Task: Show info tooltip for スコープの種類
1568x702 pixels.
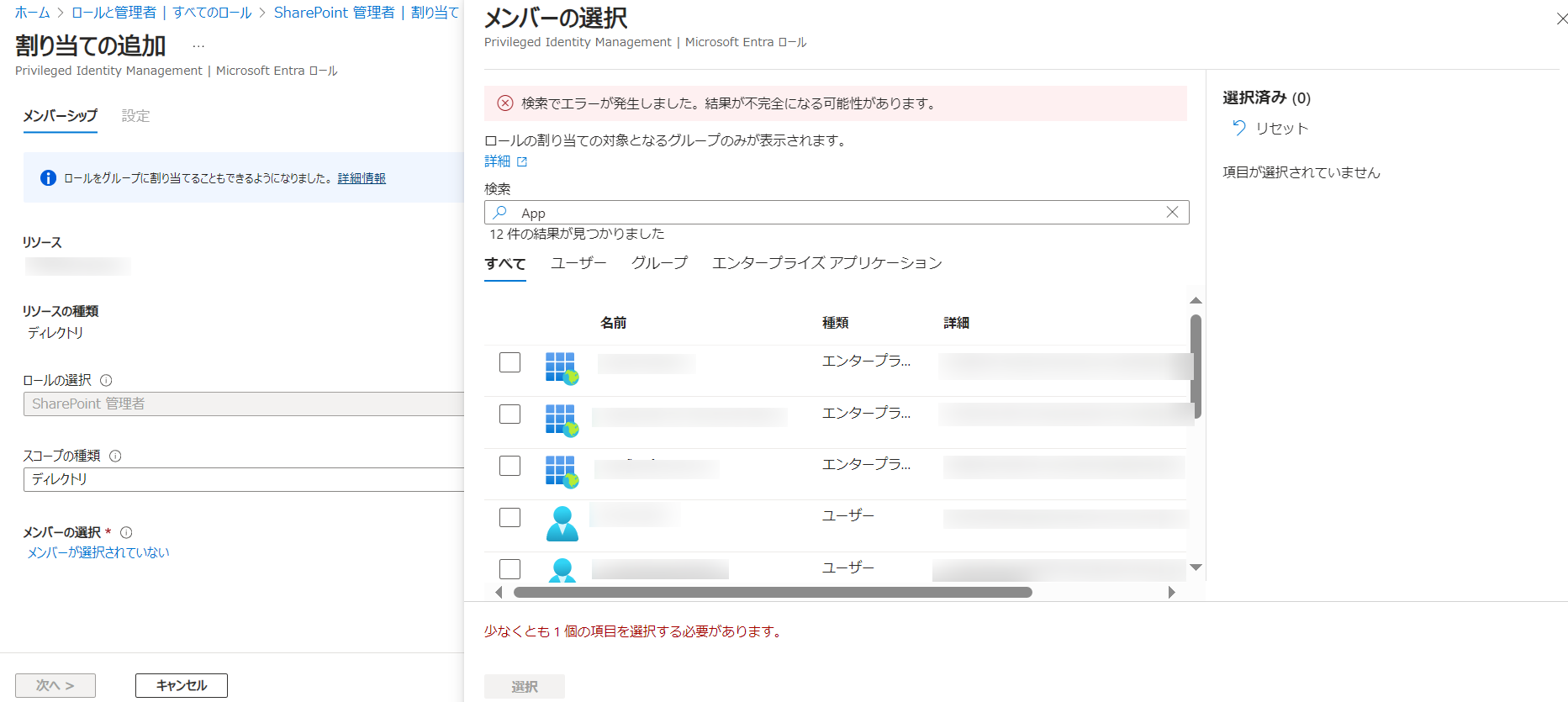Action: click(x=115, y=456)
